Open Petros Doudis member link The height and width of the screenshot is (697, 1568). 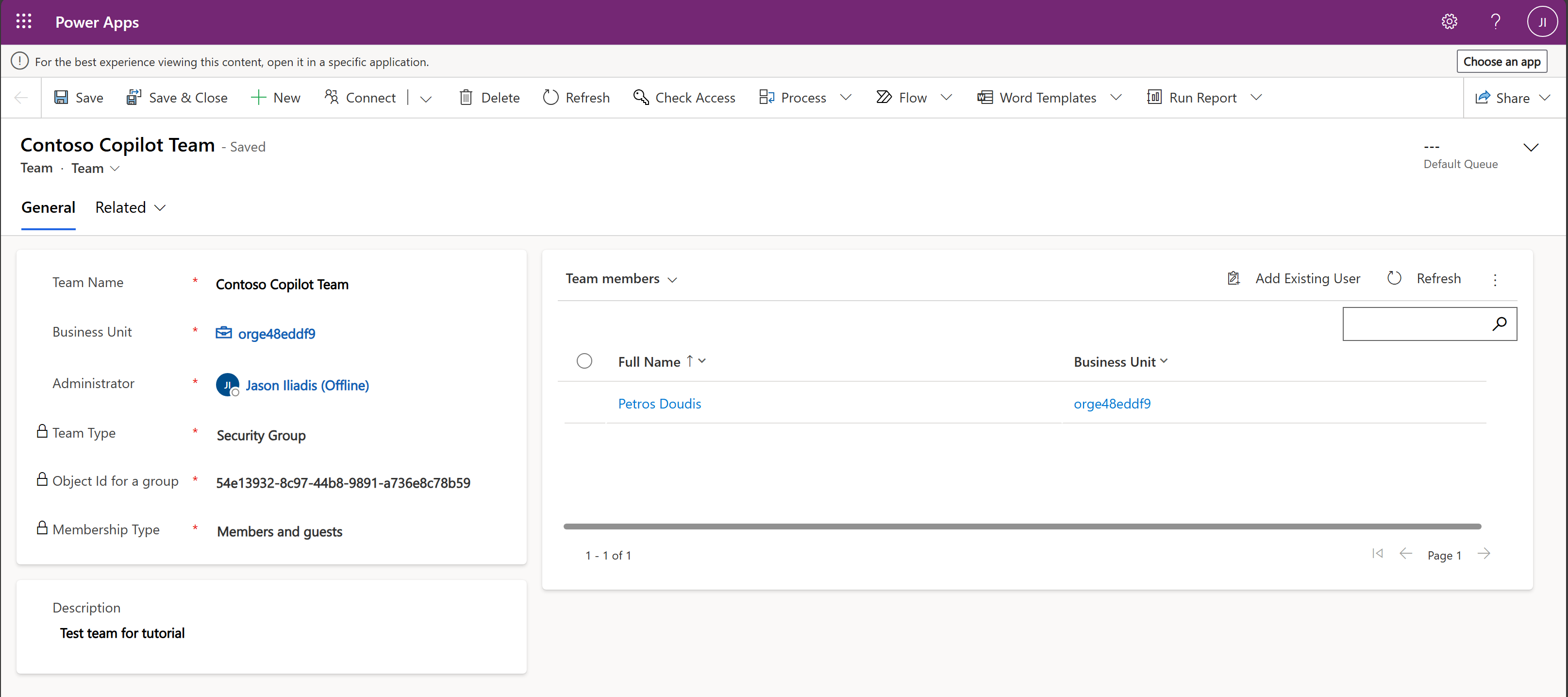tap(659, 403)
